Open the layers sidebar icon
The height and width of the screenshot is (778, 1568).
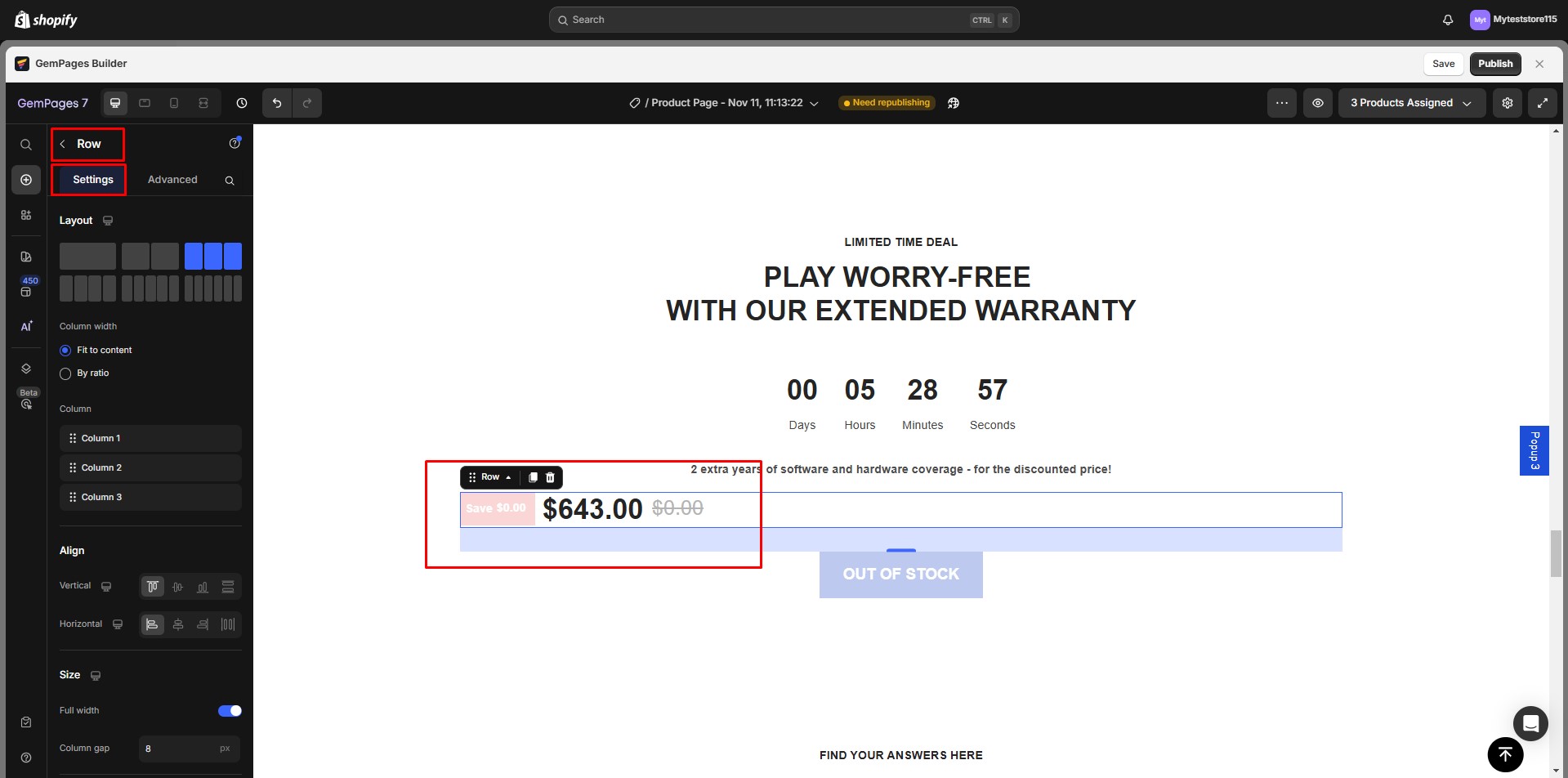click(x=26, y=369)
